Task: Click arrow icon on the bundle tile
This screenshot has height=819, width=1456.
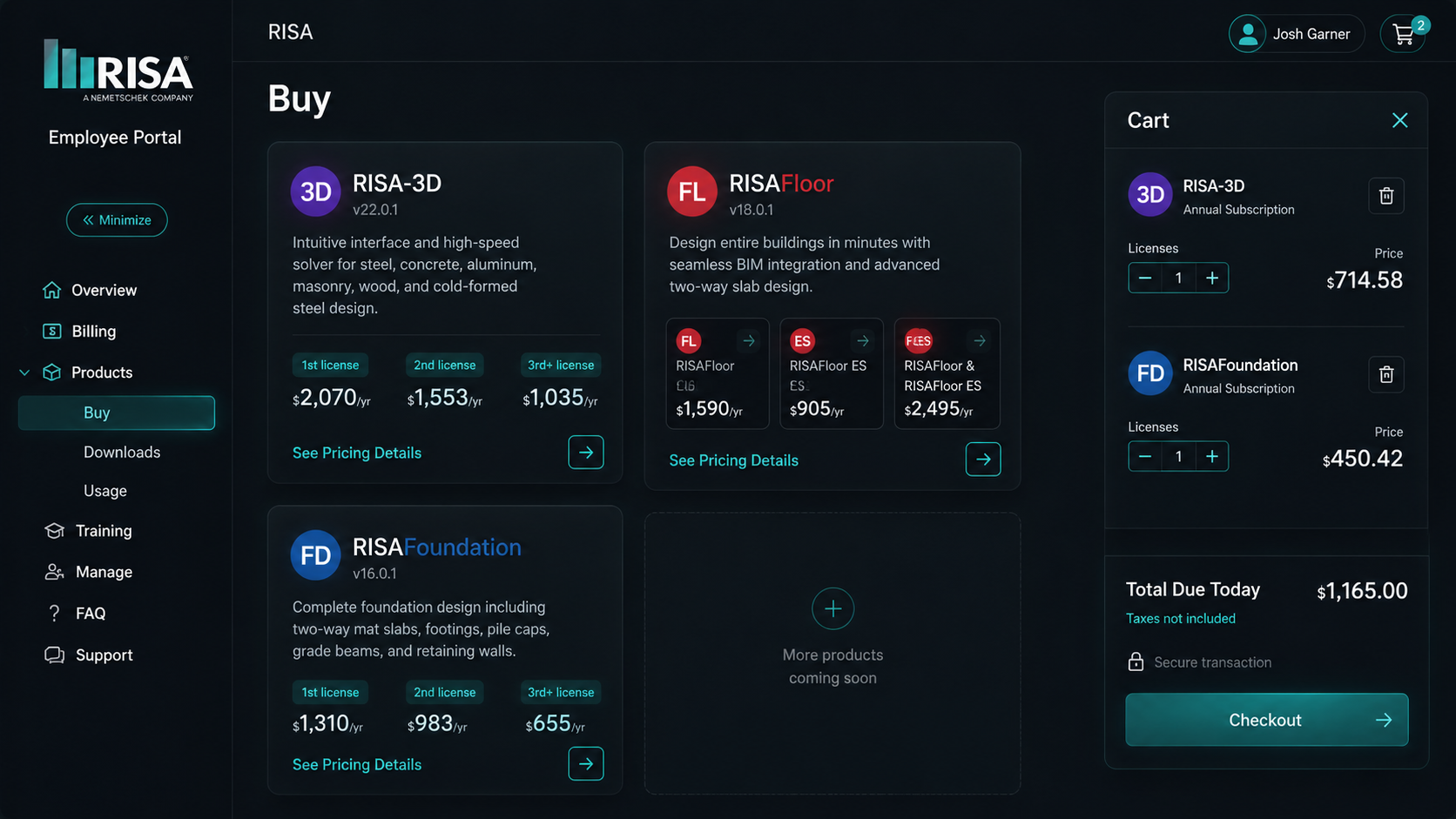Action: (x=979, y=341)
